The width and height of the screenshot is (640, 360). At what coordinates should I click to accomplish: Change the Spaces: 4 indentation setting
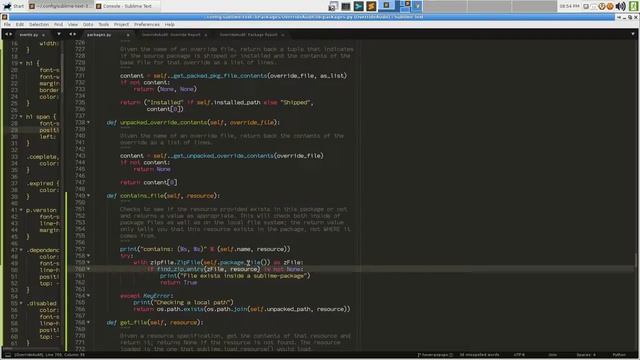586,355
